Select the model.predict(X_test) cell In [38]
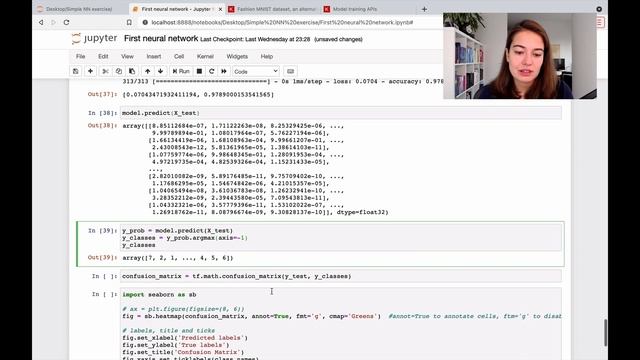Image resolution: width=640 pixels, height=360 pixels. coord(341,113)
